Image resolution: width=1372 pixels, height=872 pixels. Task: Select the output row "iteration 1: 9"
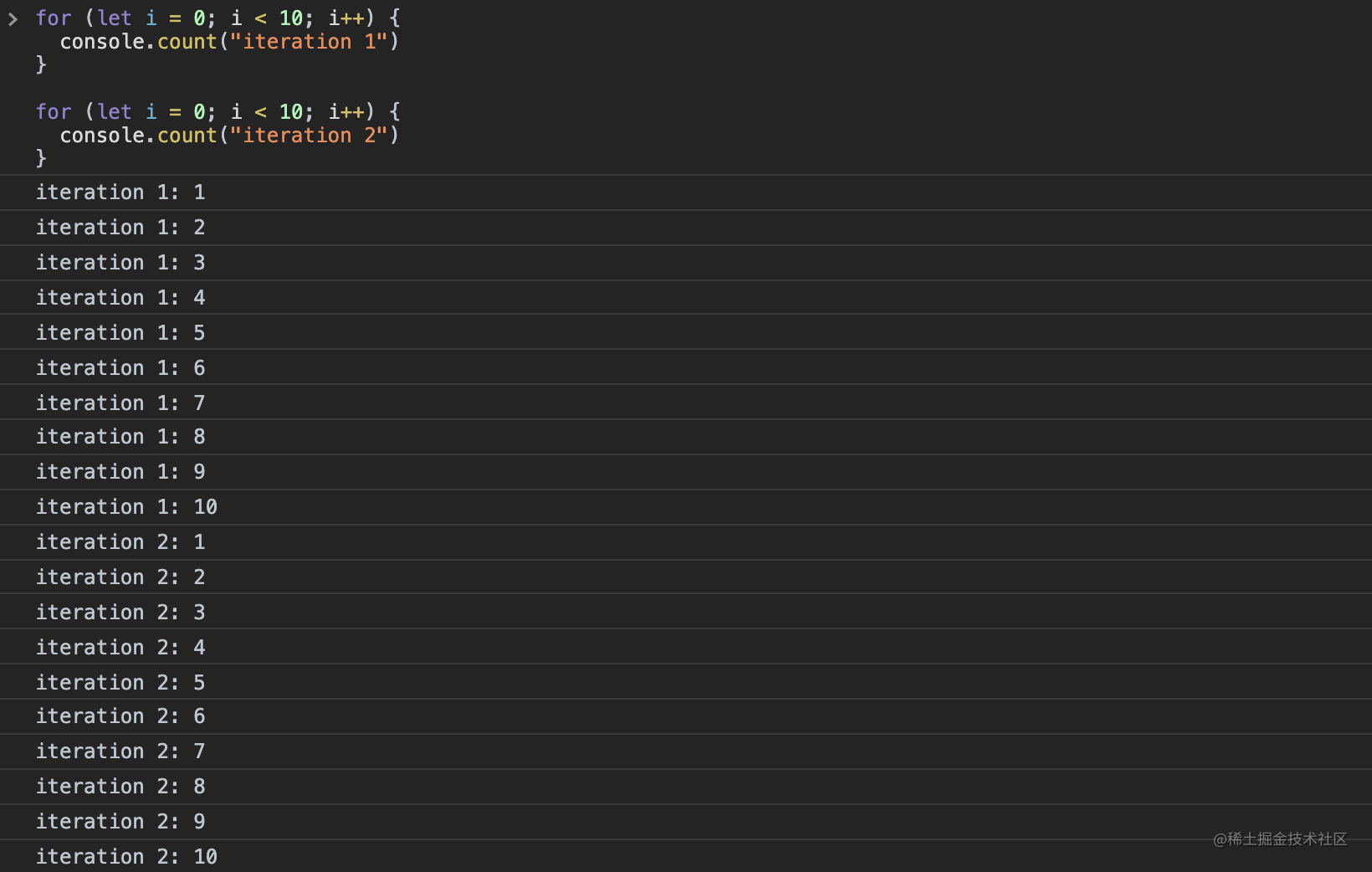pos(686,472)
